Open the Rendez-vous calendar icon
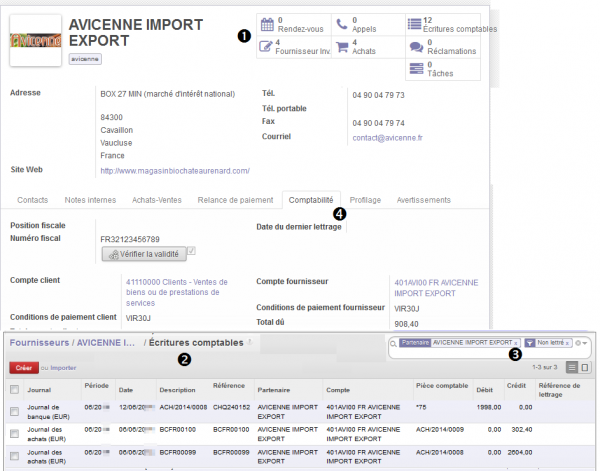Image resolution: width=600 pixels, height=471 pixels. click(x=267, y=24)
